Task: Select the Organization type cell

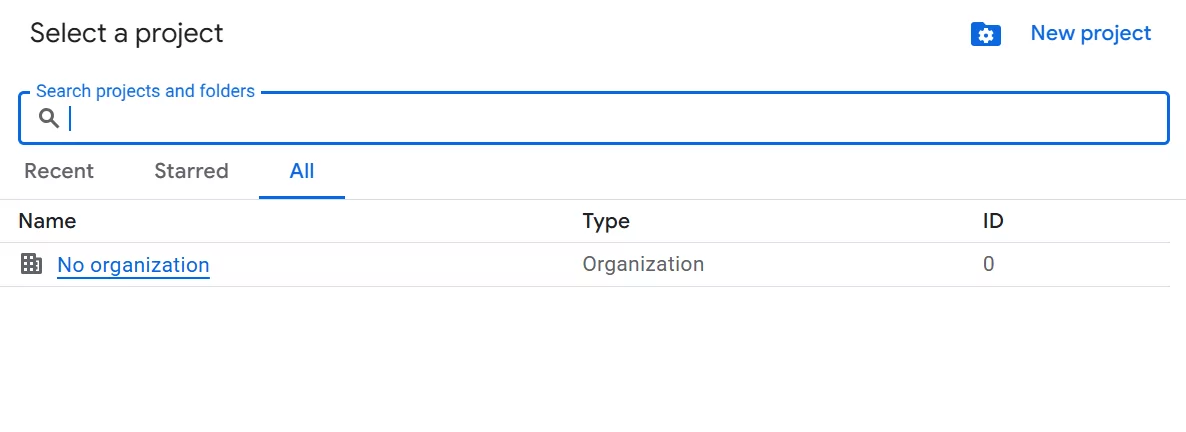Action: coord(643,264)
